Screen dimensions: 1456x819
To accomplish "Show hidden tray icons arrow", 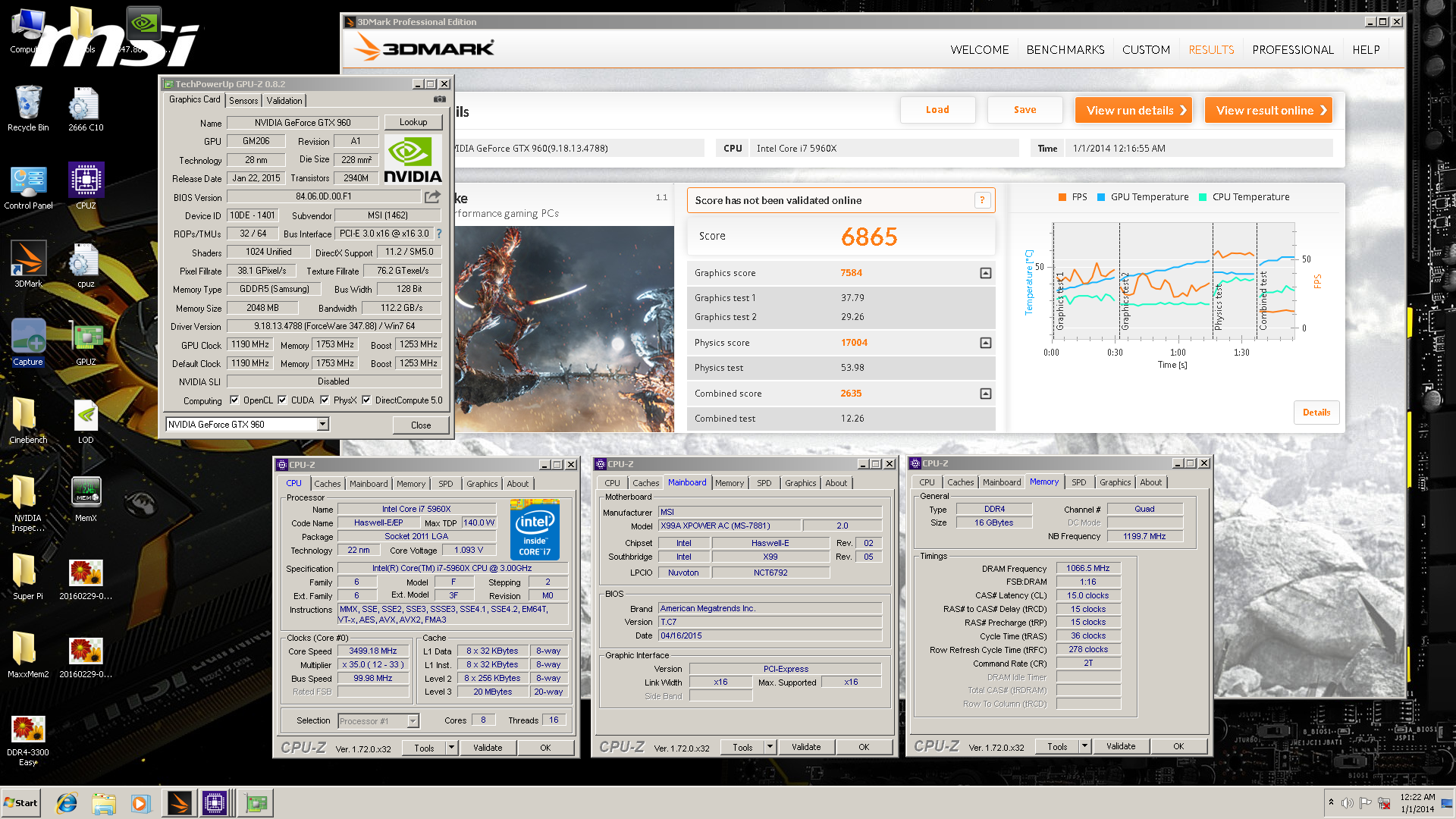I will pos(1331,802).
